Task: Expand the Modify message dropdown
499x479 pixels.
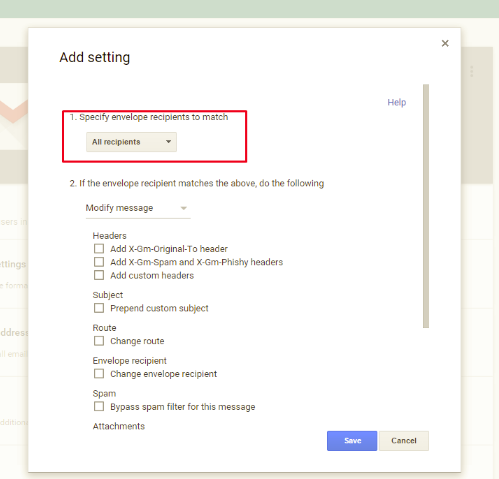Action: click(138, 208)
